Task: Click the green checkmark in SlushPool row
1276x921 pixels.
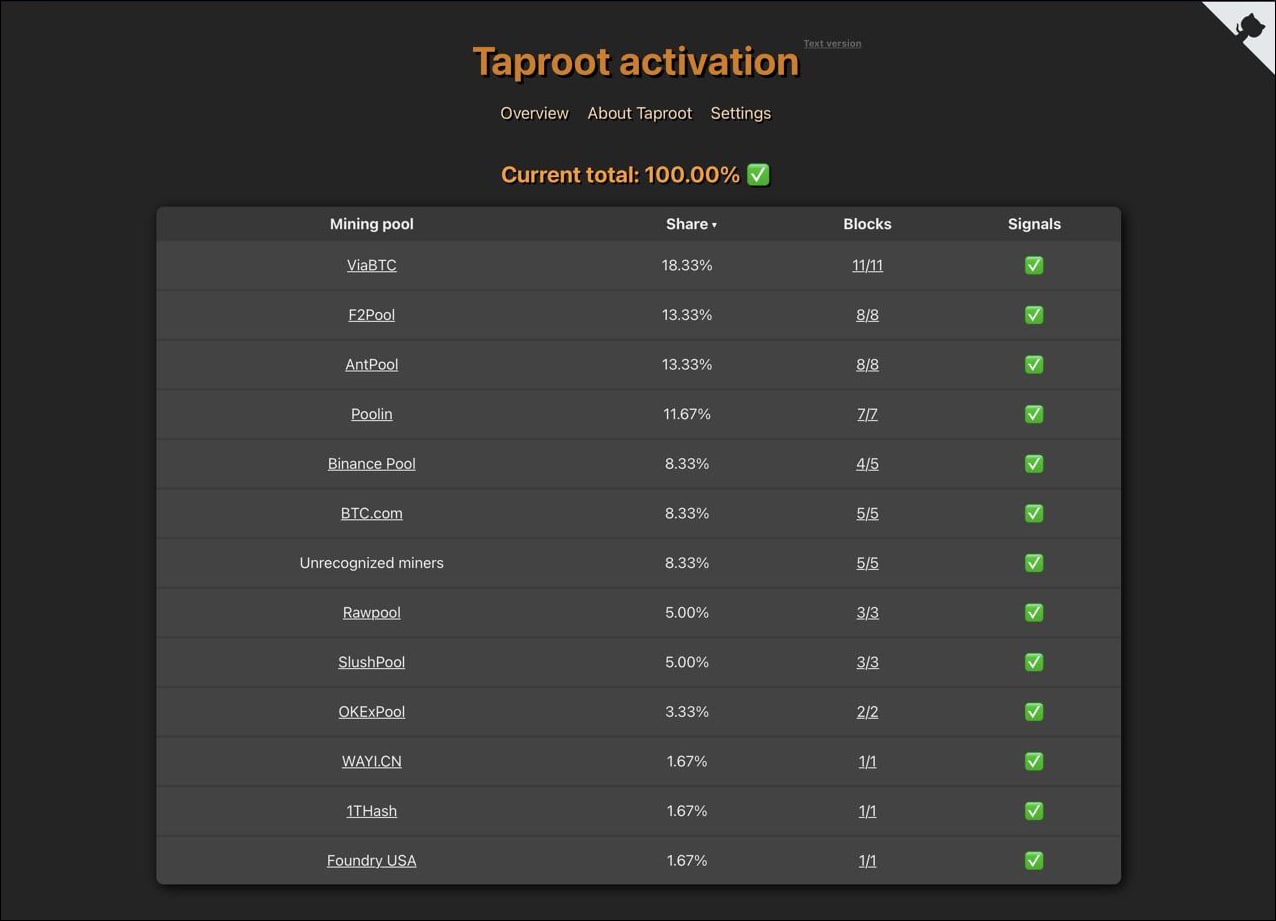Action: click(x=1034, y=662)
